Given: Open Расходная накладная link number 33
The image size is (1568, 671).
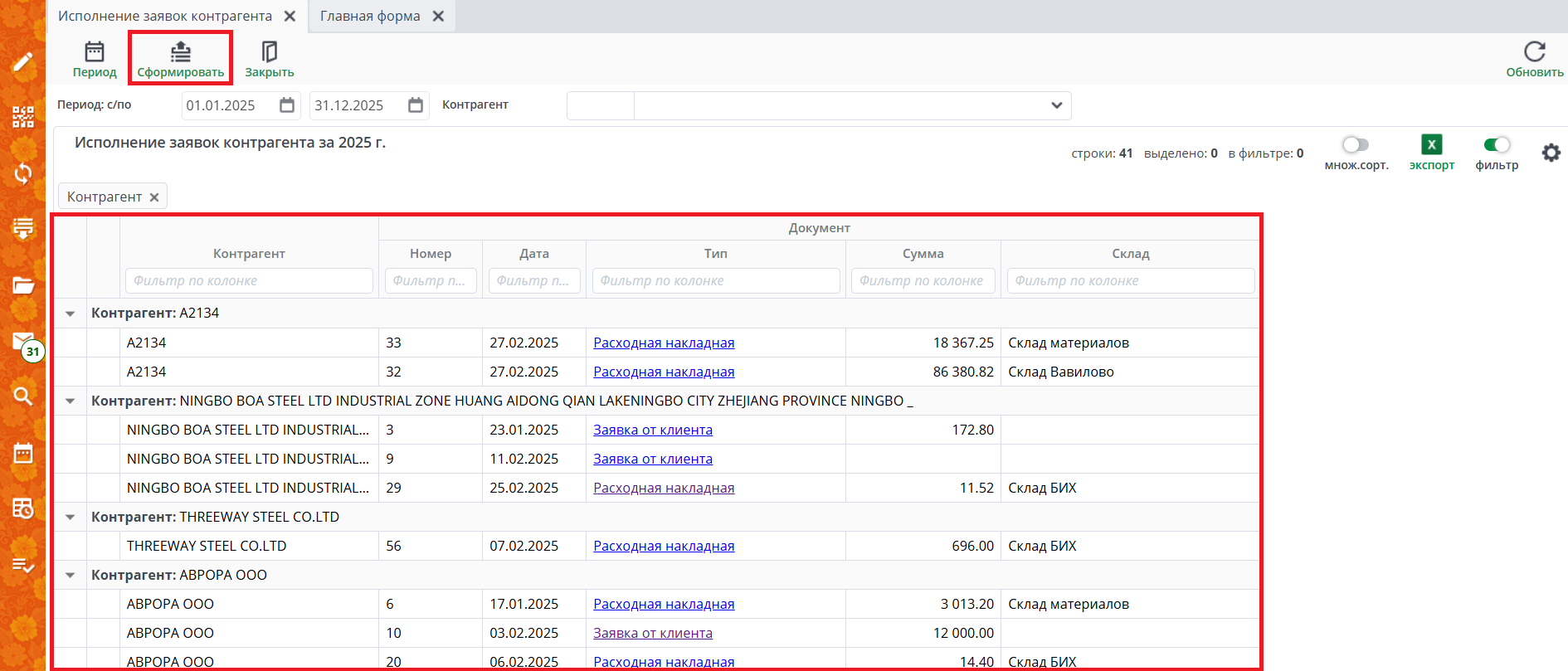Looking at the screenshot, I should 664,343.
